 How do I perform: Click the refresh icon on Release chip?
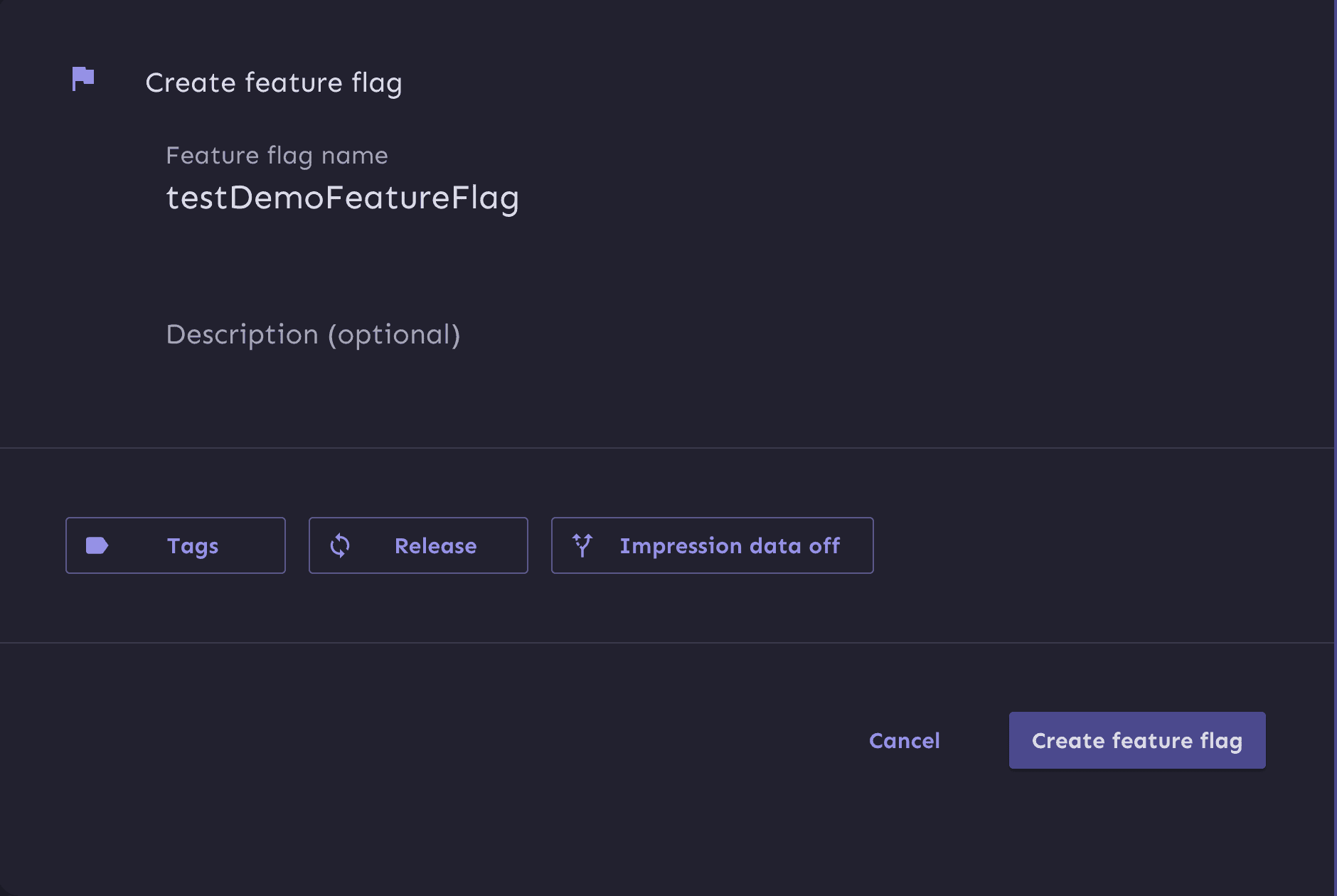click(x=341, y=545)
